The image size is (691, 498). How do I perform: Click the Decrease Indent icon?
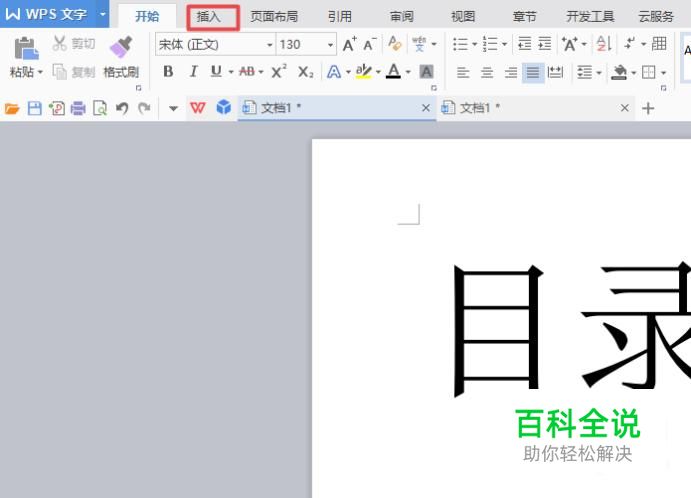pyautogui.click(x=524, y=44)
